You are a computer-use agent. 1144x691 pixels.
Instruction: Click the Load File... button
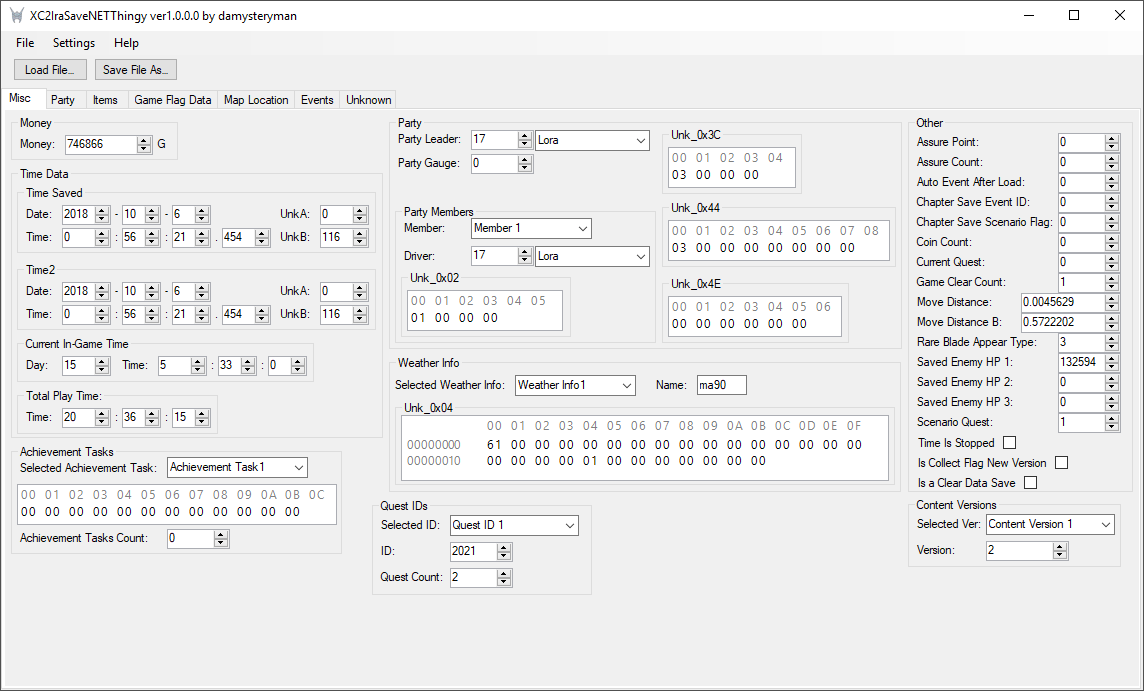(50, 70)
